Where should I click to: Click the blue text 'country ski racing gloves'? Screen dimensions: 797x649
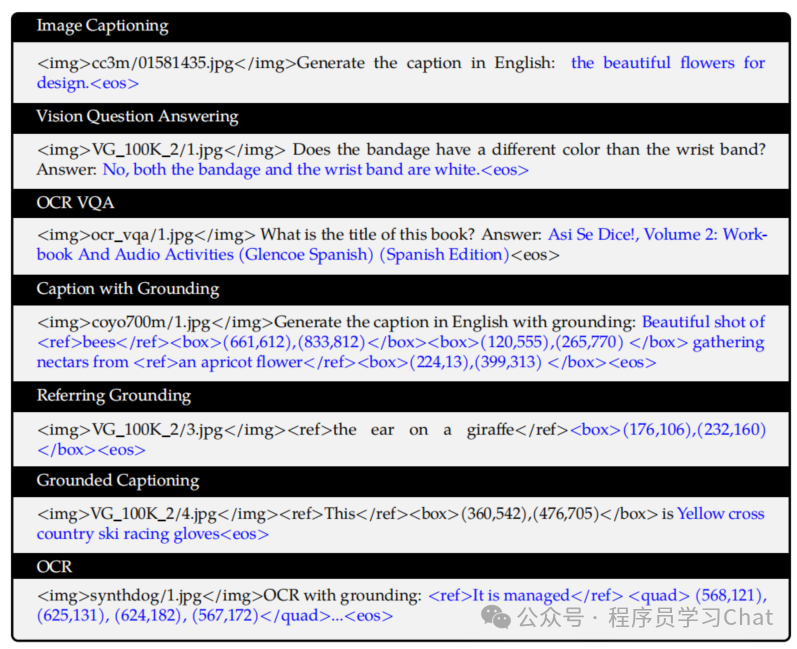[x=129, y=535]
